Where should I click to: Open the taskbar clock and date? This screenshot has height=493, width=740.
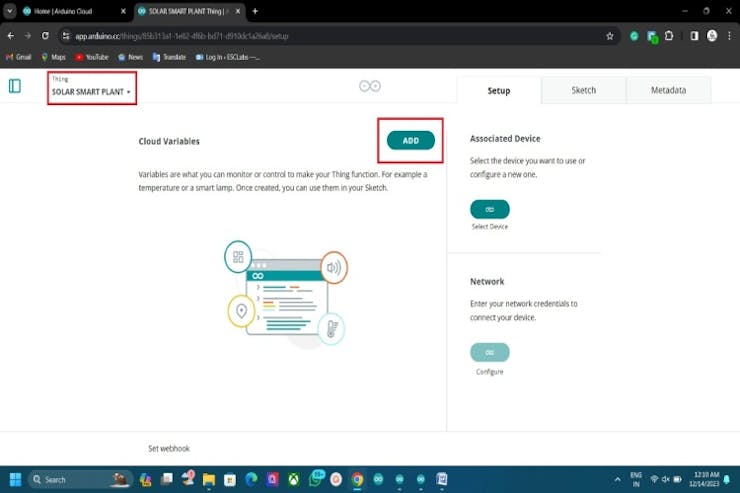coord(704,479)
